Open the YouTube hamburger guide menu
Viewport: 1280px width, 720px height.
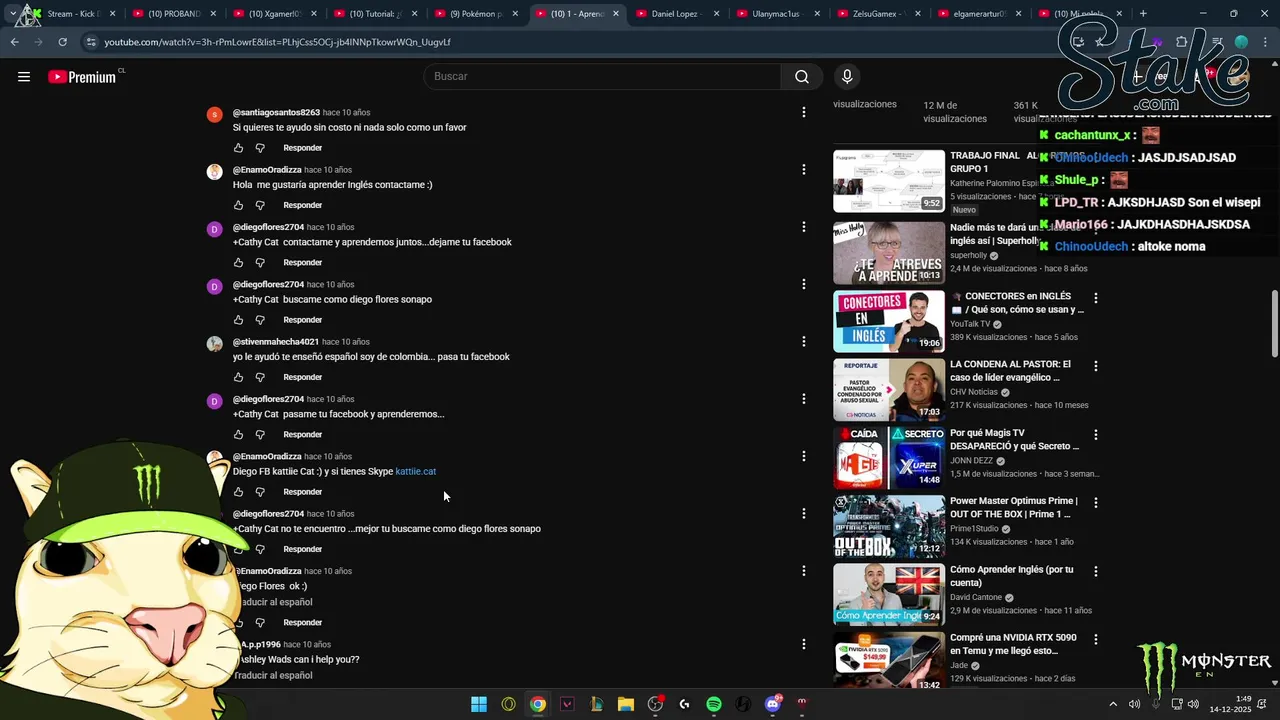tap(24, 77)
